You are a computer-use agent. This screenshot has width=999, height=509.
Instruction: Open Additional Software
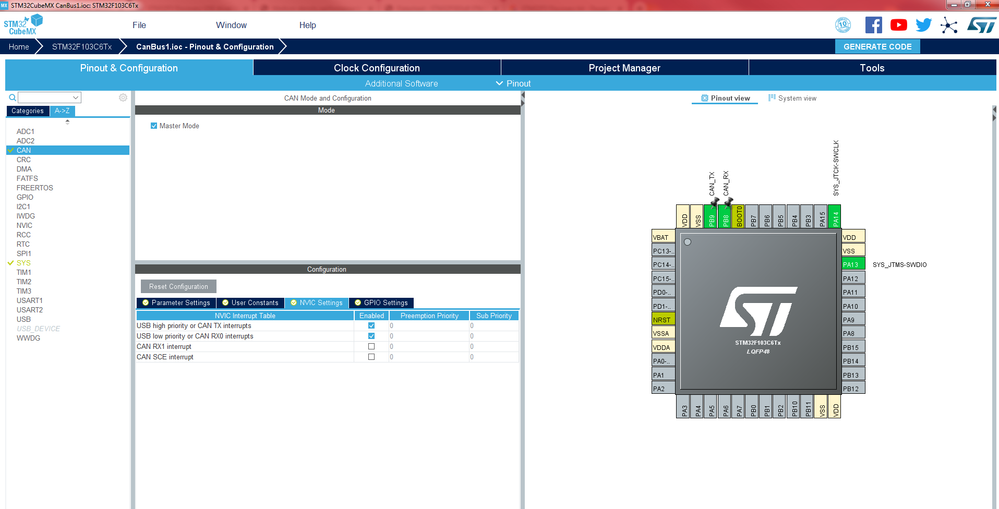(x=401, y=83)
